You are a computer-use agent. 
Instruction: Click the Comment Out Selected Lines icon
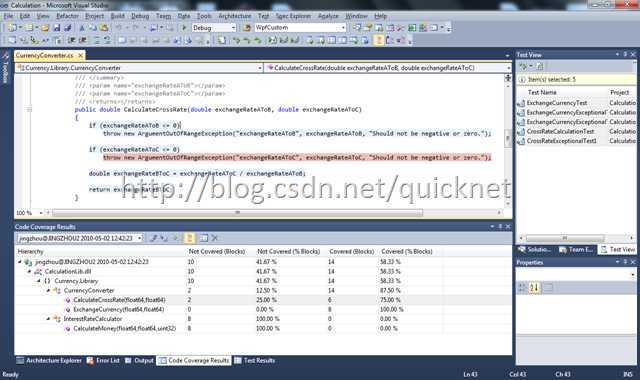96,40
